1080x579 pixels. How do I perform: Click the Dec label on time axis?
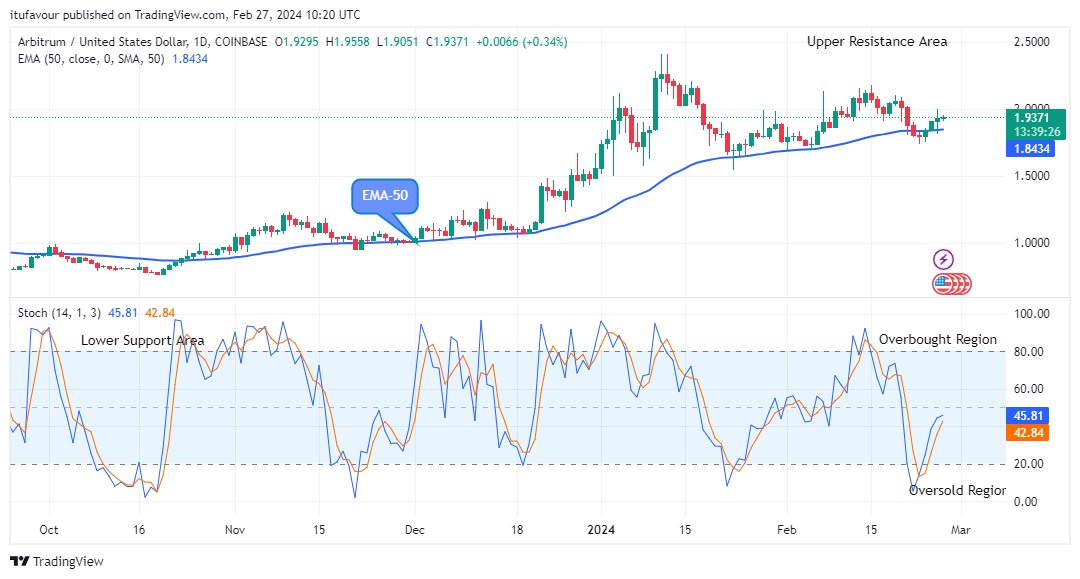pos(417,529)
